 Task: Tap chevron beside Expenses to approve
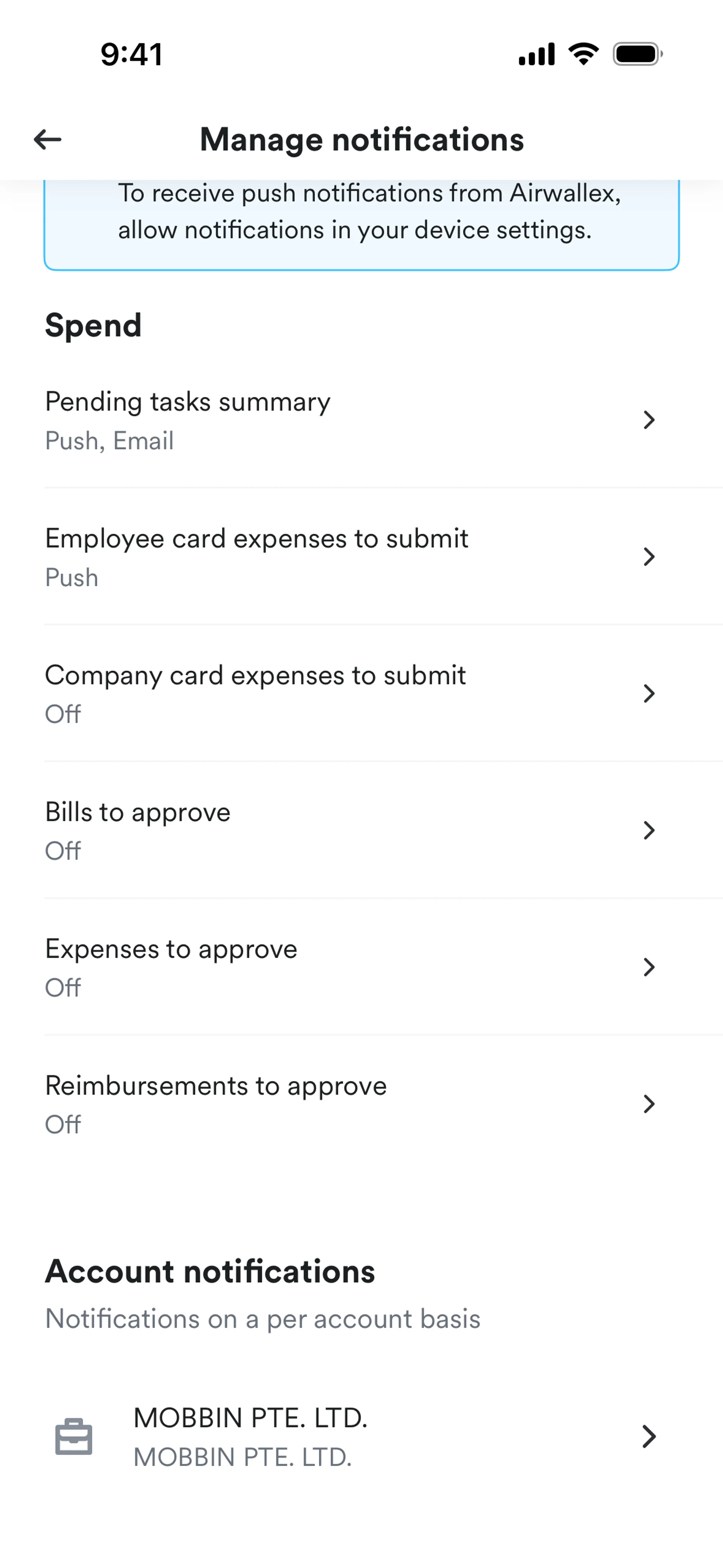pyautogui.click(x=649, y=967)
